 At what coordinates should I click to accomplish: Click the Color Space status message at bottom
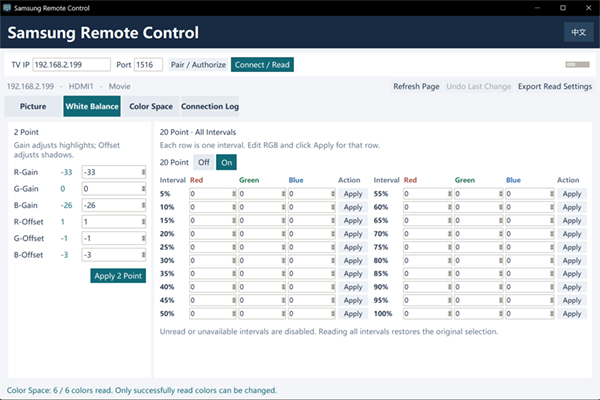(142, 390)
